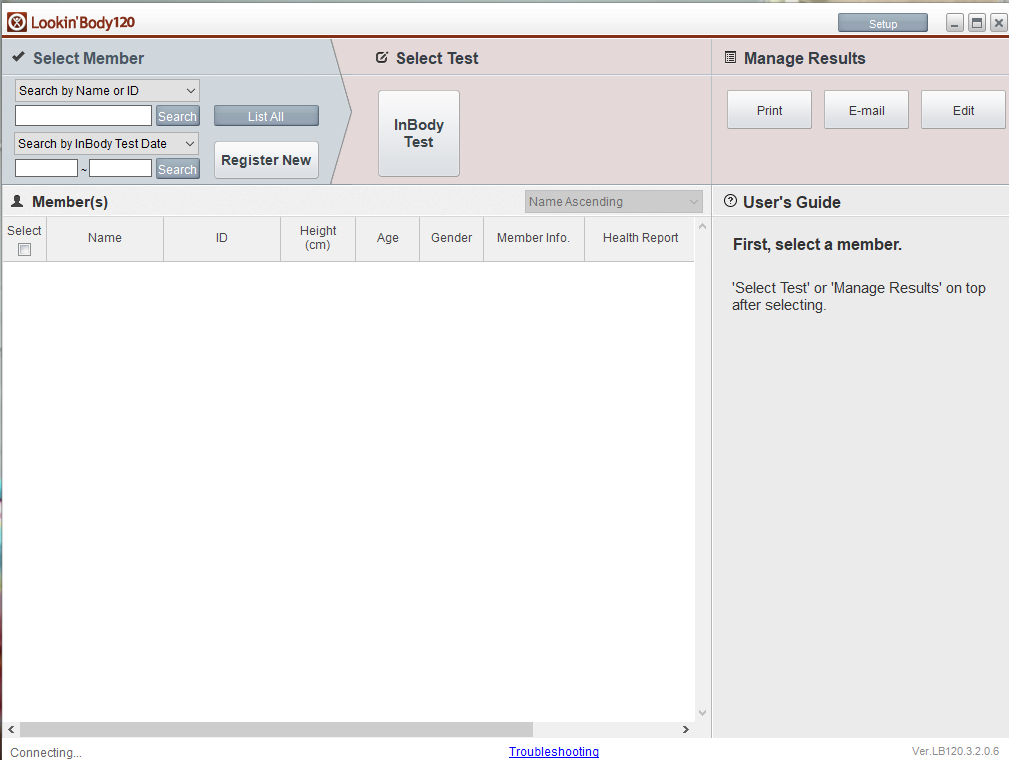The image size is (1009, 760).
Task: Tick the Select all members checkbox
Action: pyautogui.click(x=24, y=250)
